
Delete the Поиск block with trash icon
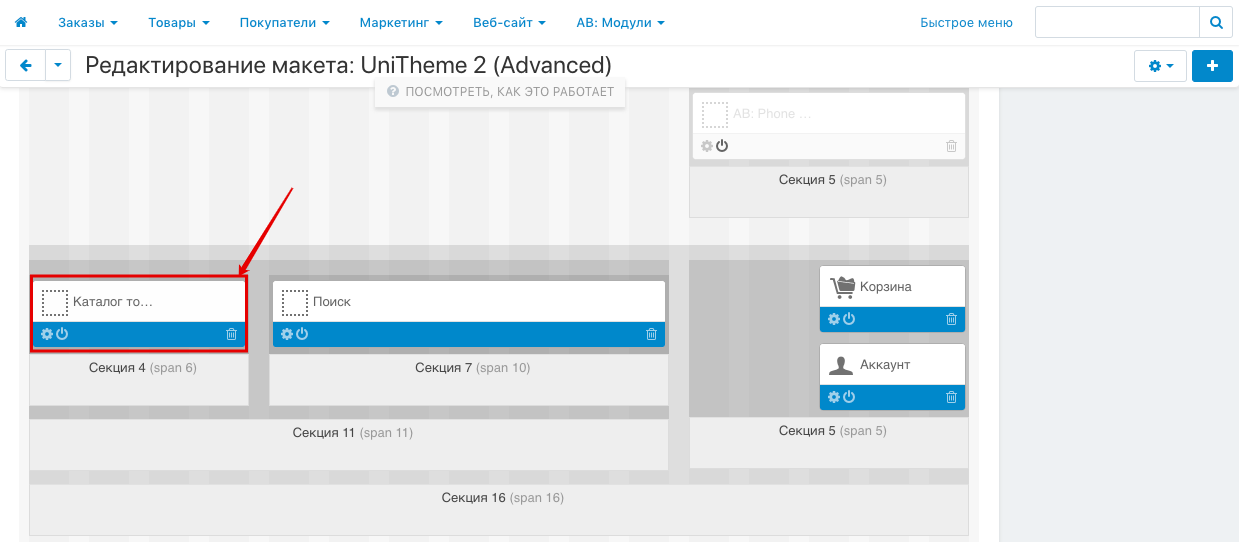(652, 334)
